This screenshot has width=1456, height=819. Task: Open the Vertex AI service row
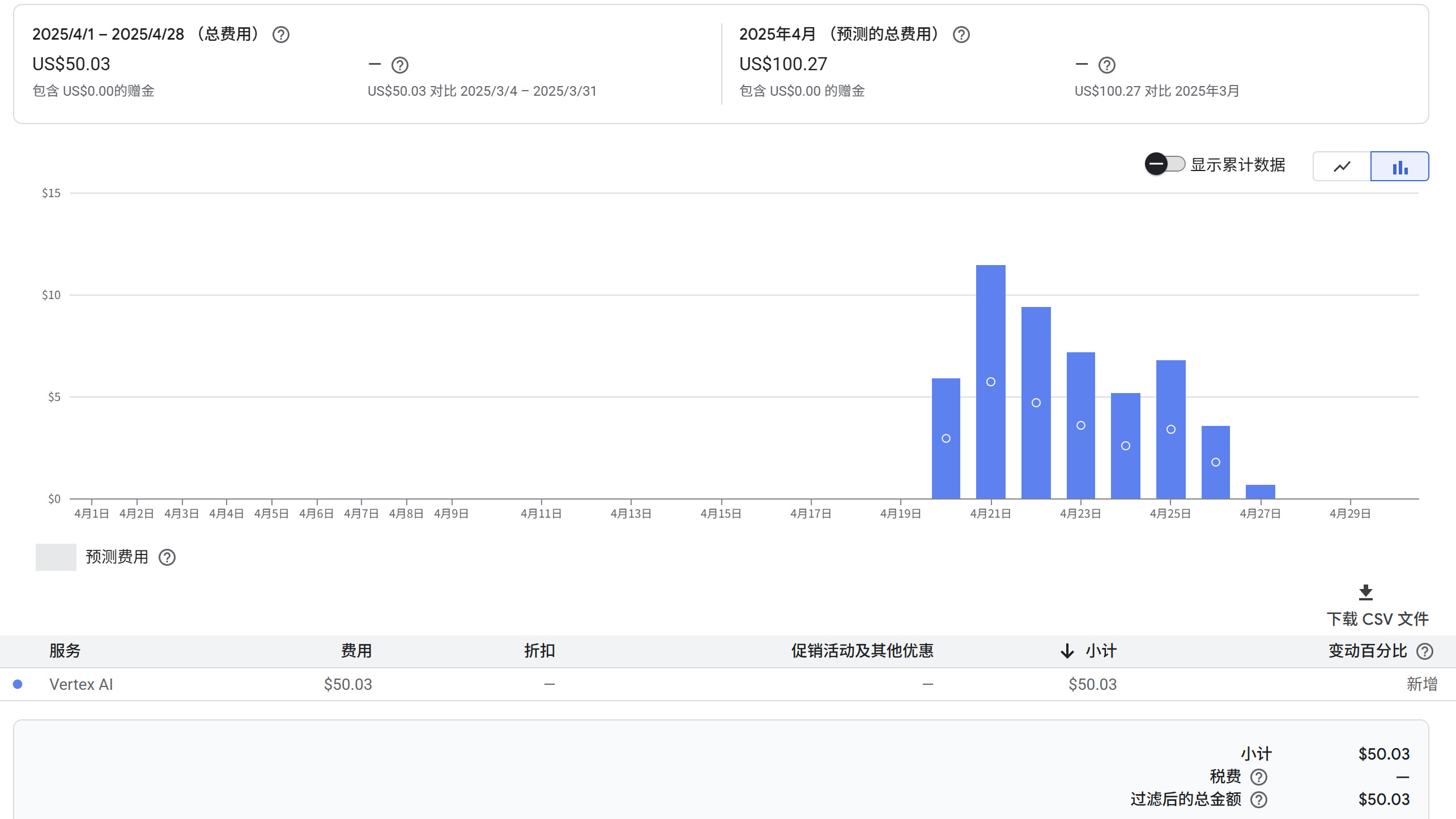[x=81, y=685]
